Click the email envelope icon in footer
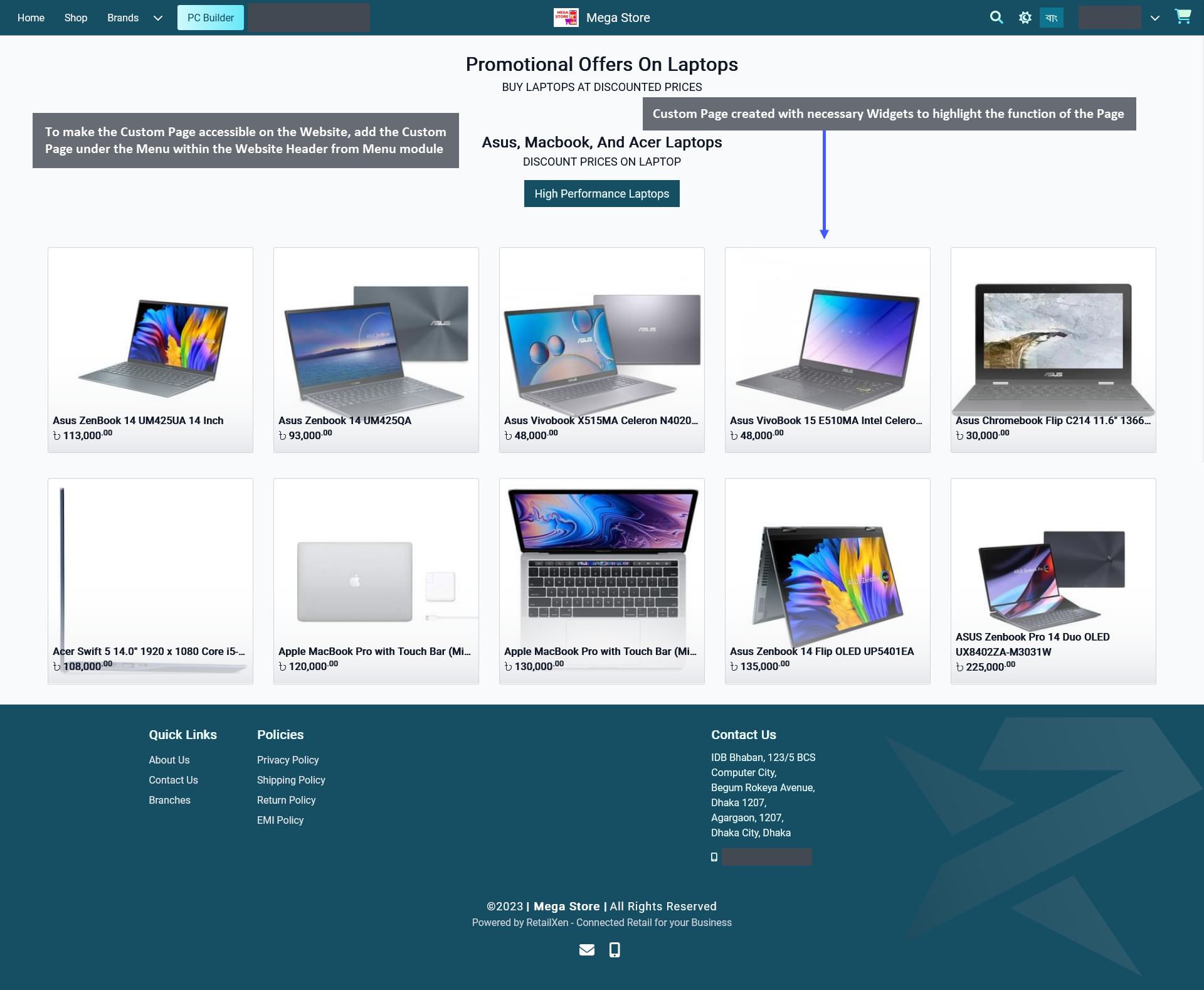The height and width of the screenshot is (990, 1204). coord(587,950)
